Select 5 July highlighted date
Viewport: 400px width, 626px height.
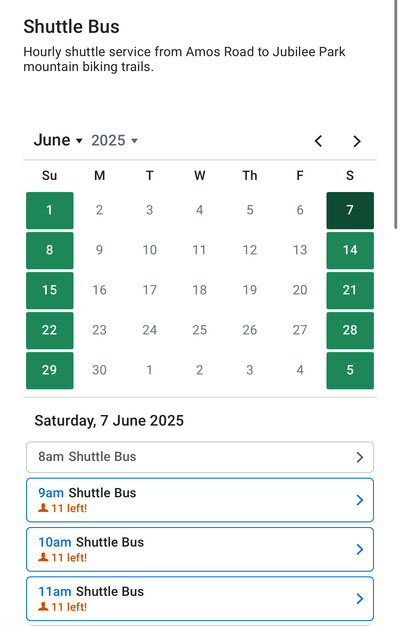(350, 370)
